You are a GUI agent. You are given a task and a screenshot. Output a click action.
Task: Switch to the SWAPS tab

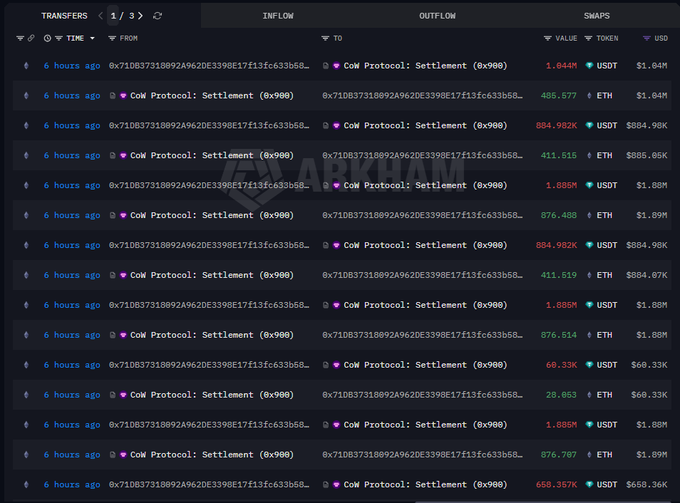click(597, 16)
